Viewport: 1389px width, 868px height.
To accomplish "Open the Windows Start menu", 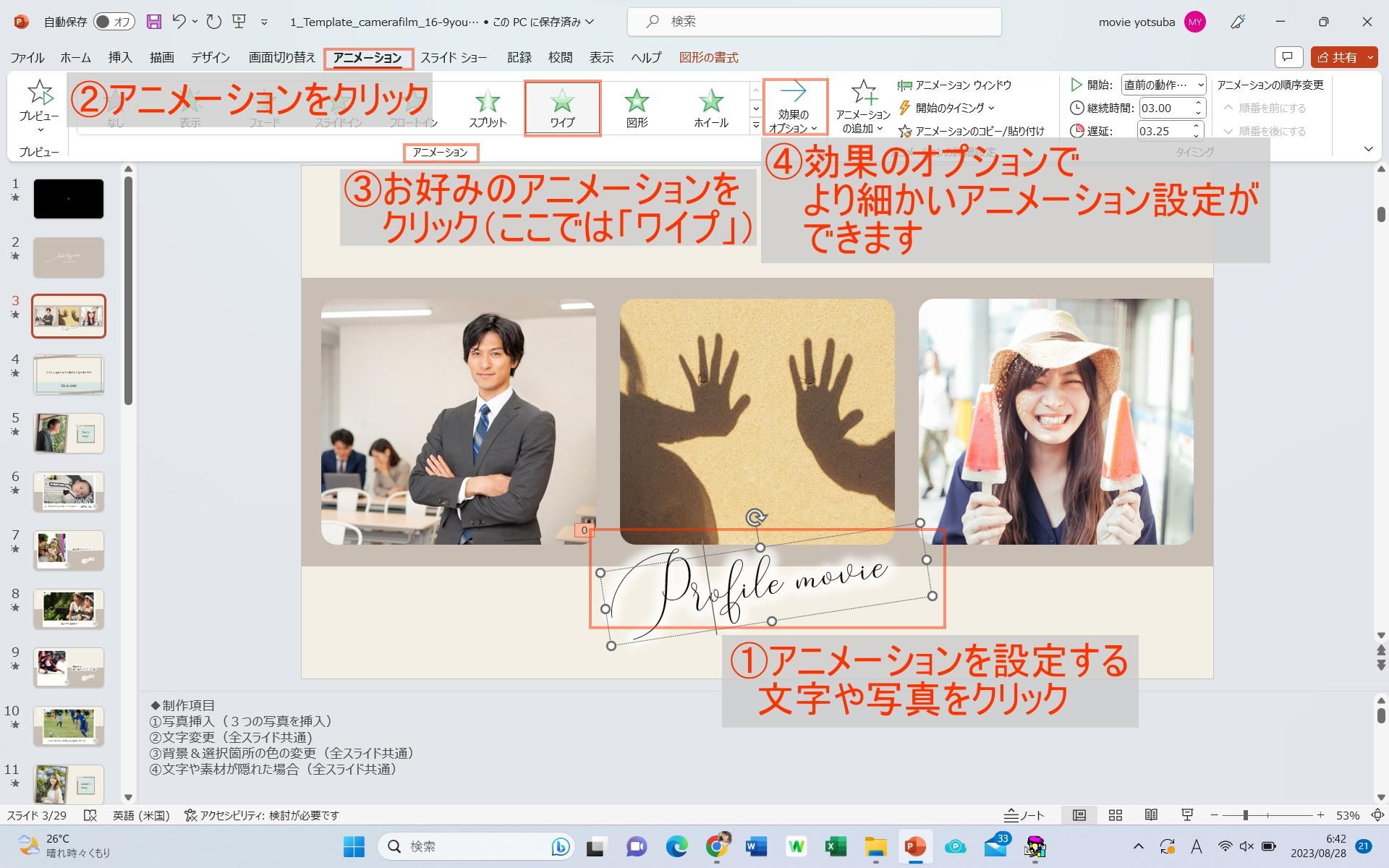I will click(x=354, y=846).
